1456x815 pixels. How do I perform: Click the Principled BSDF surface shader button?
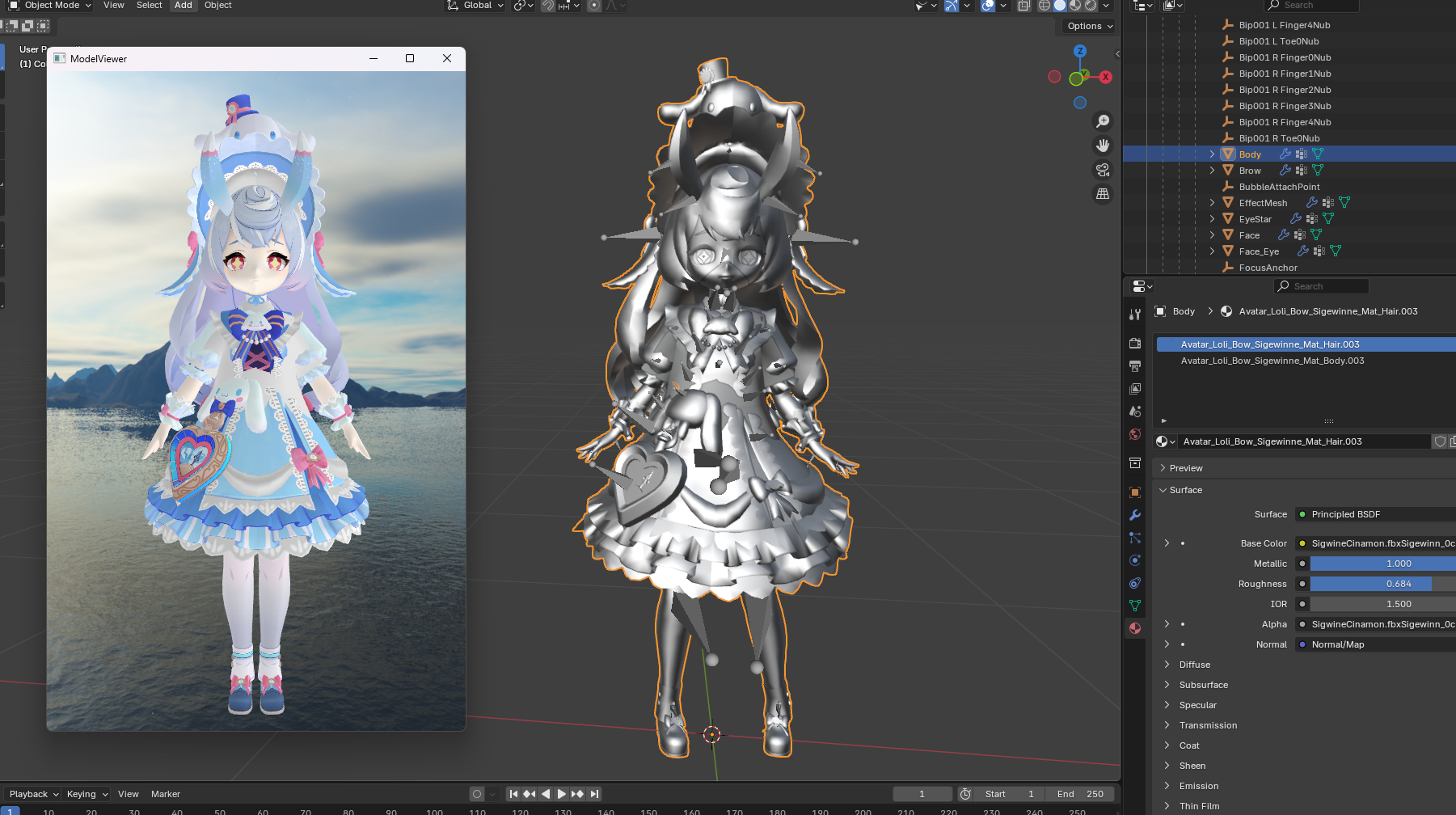click(1375, 514)
